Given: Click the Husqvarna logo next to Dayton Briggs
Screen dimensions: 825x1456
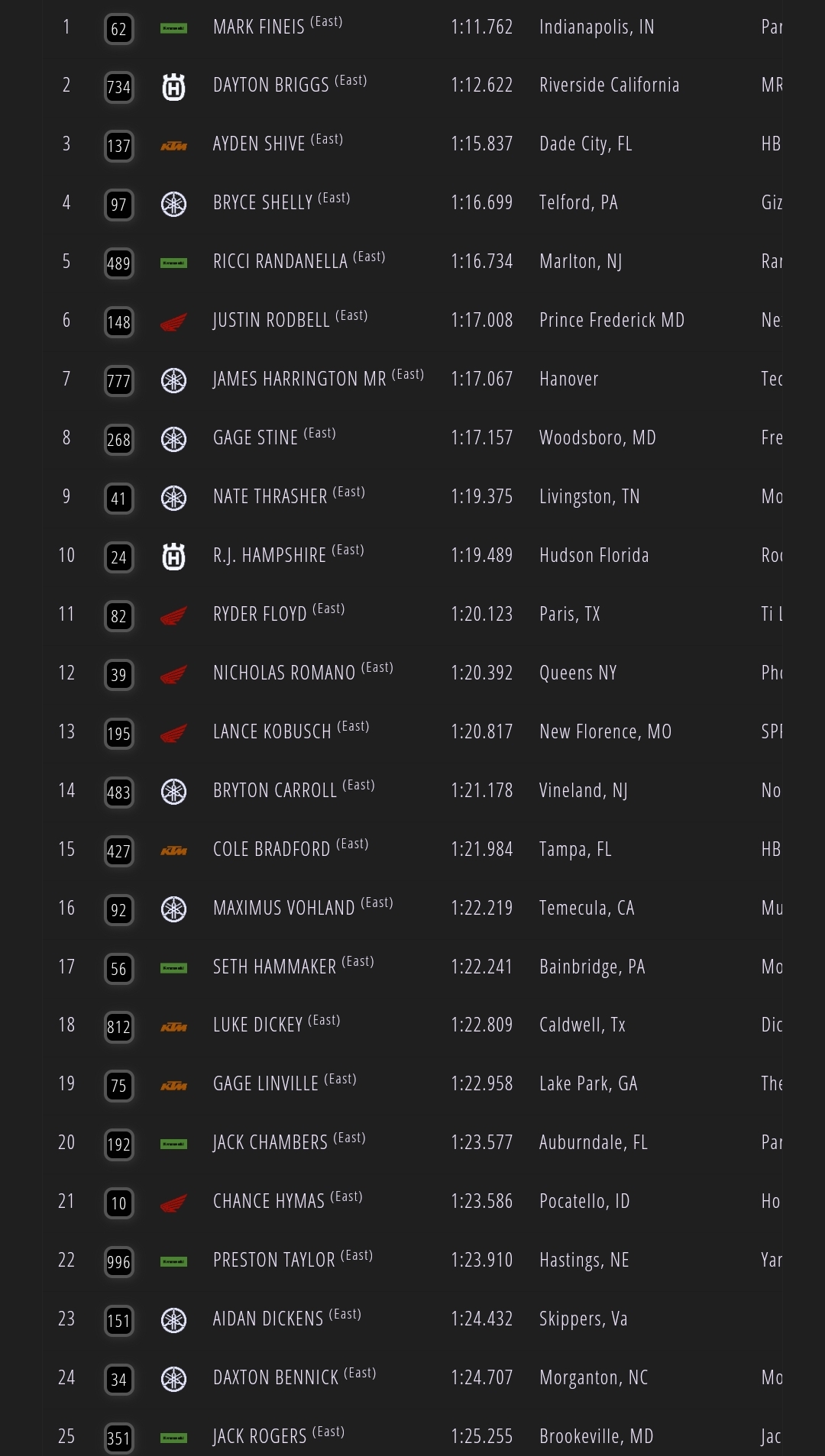Looking at the screenshot, I should point(173,87).
